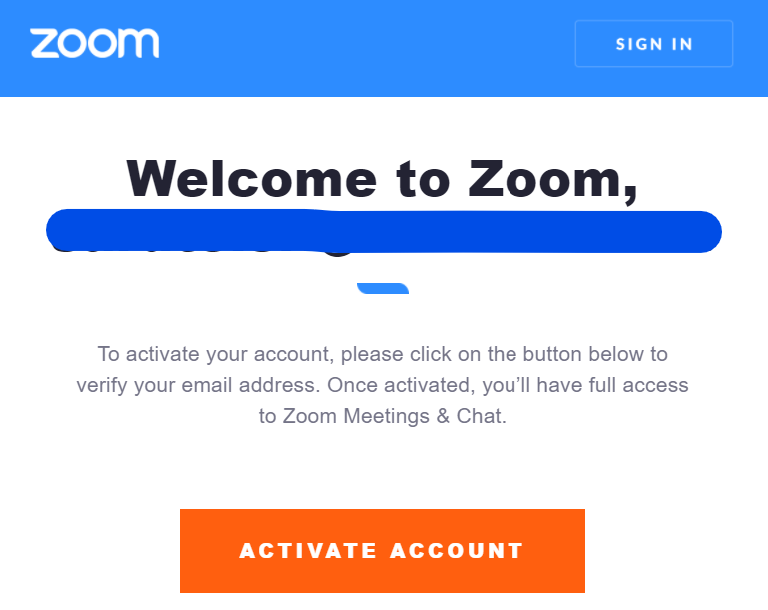Click the word "Meetings" in the paragraph
Image resolution: width=768 pixels, height=610 pixels.
point(386,416)
